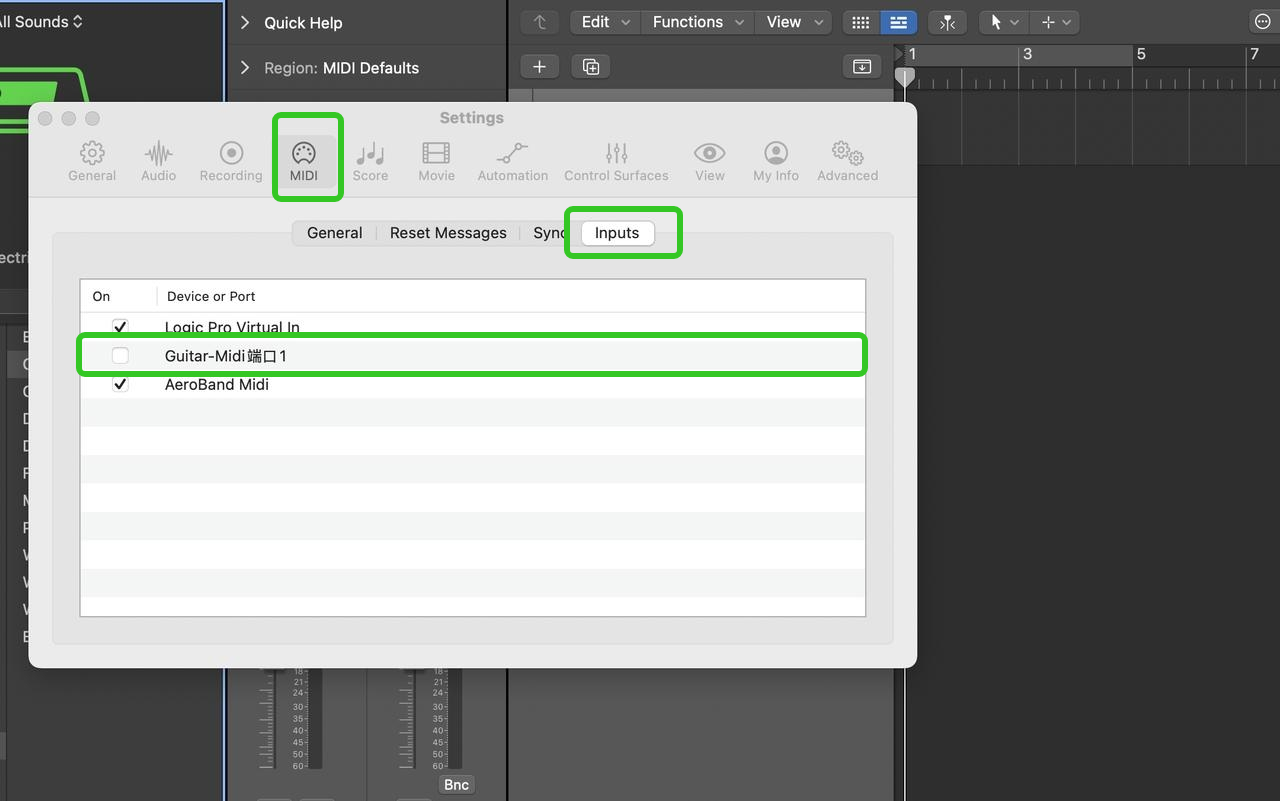The image size is (1280, 801).
Task: Click the up-arrow back button in Tracks toolbar
Action: point(540,22)
